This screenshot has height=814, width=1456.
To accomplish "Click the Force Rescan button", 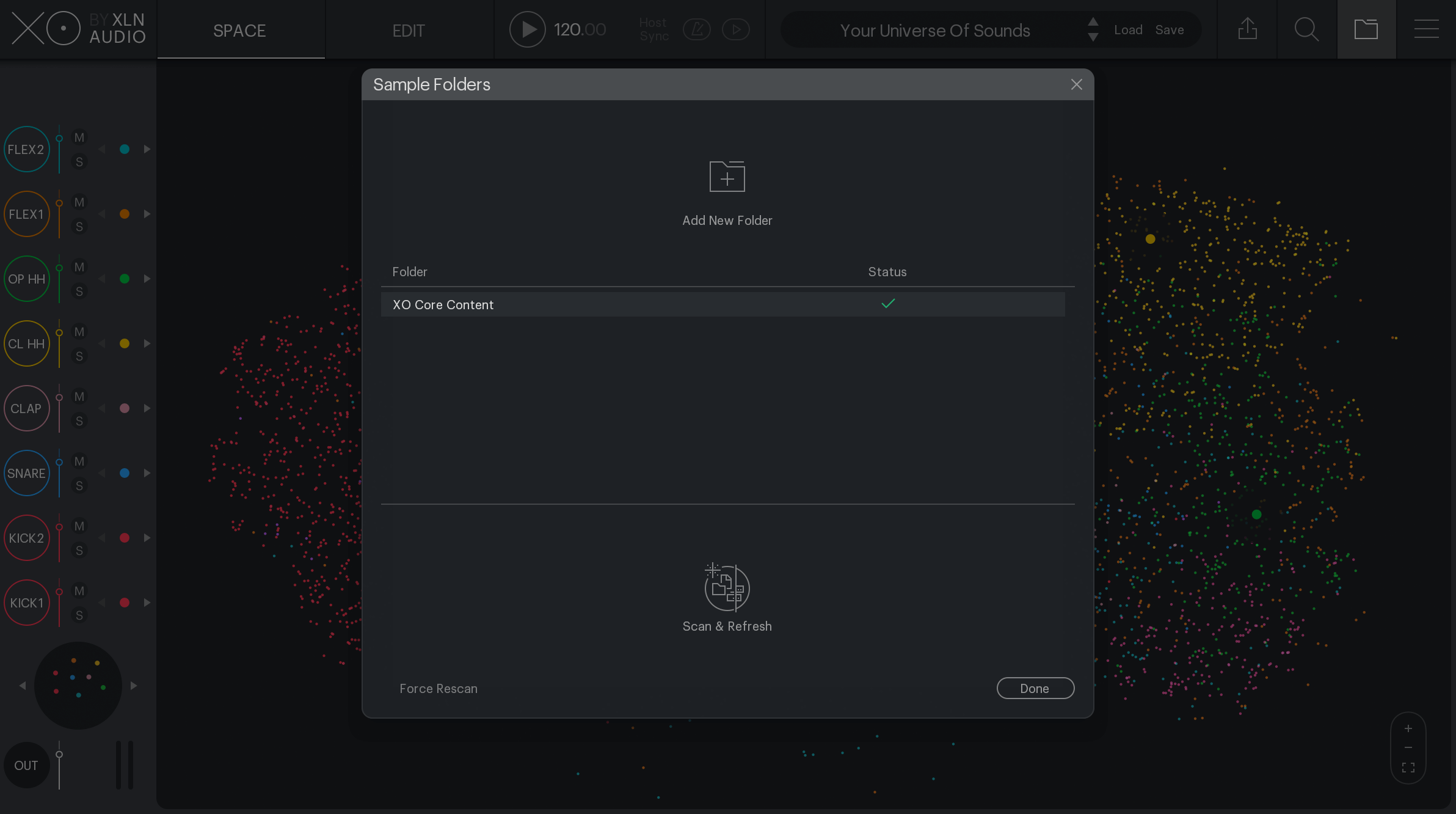I will (x=437, y=688).
